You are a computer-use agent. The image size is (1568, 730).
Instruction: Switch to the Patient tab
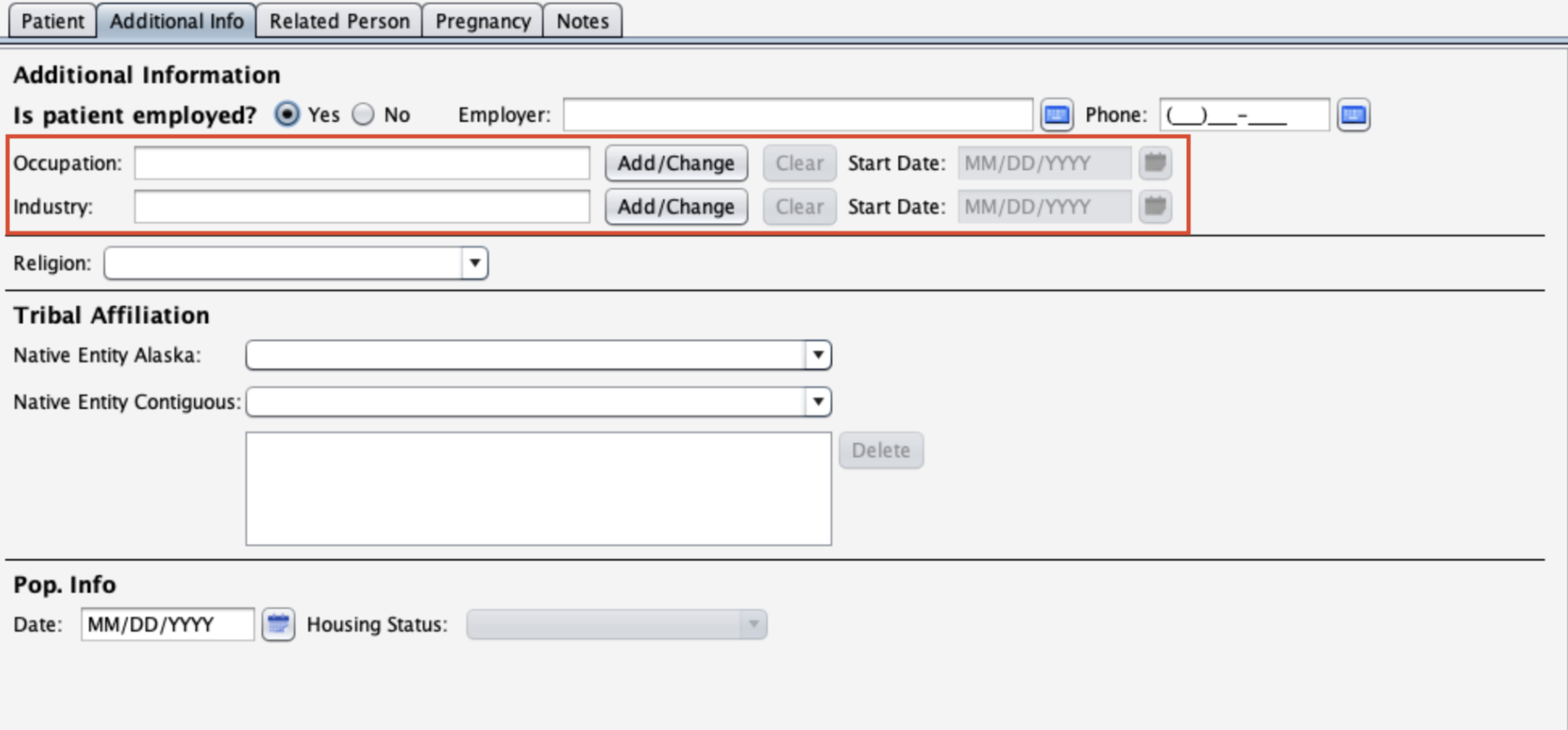pos(52,21)
